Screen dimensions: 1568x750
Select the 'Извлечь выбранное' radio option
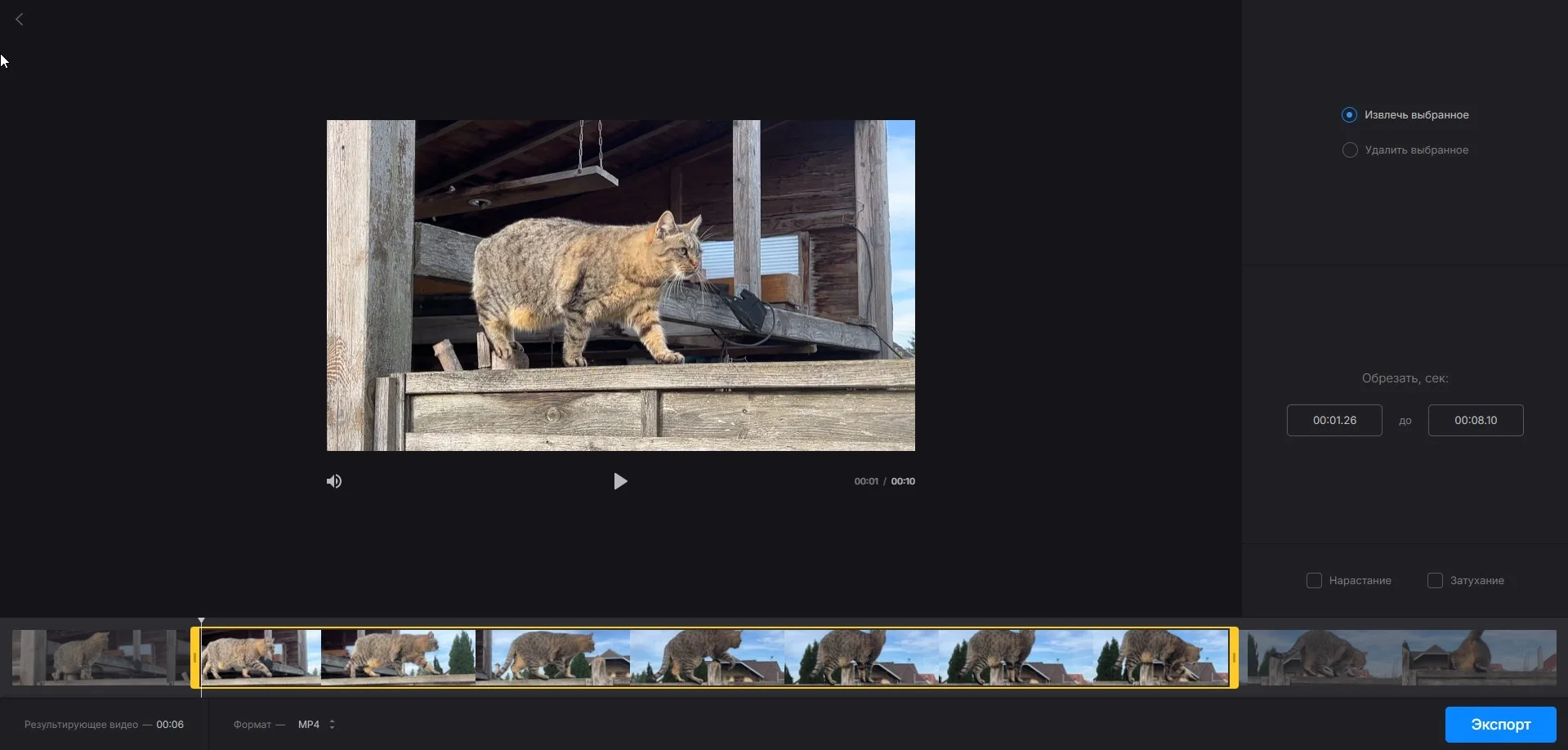point(1350,115)
